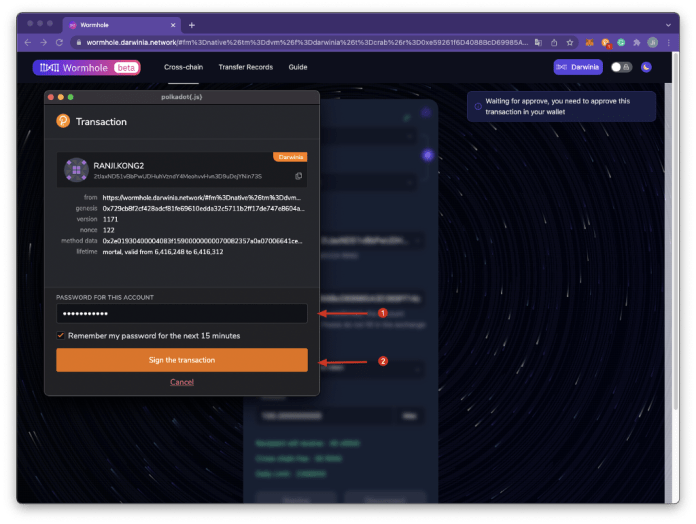Click the Wormhole tab title
The image size is (696, 524).
[x=95, y=25]
